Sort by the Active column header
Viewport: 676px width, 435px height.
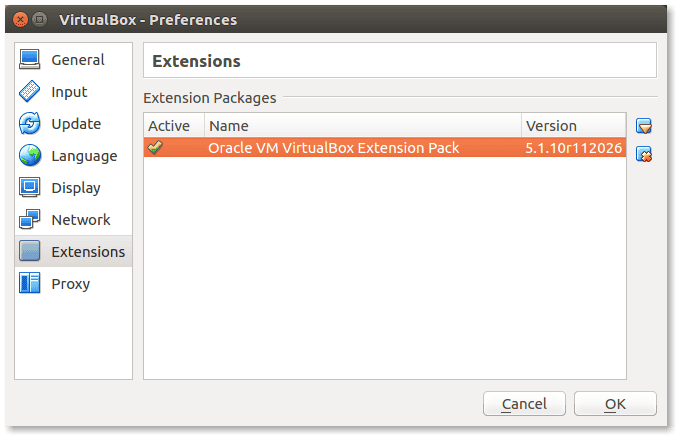(174, 126)
